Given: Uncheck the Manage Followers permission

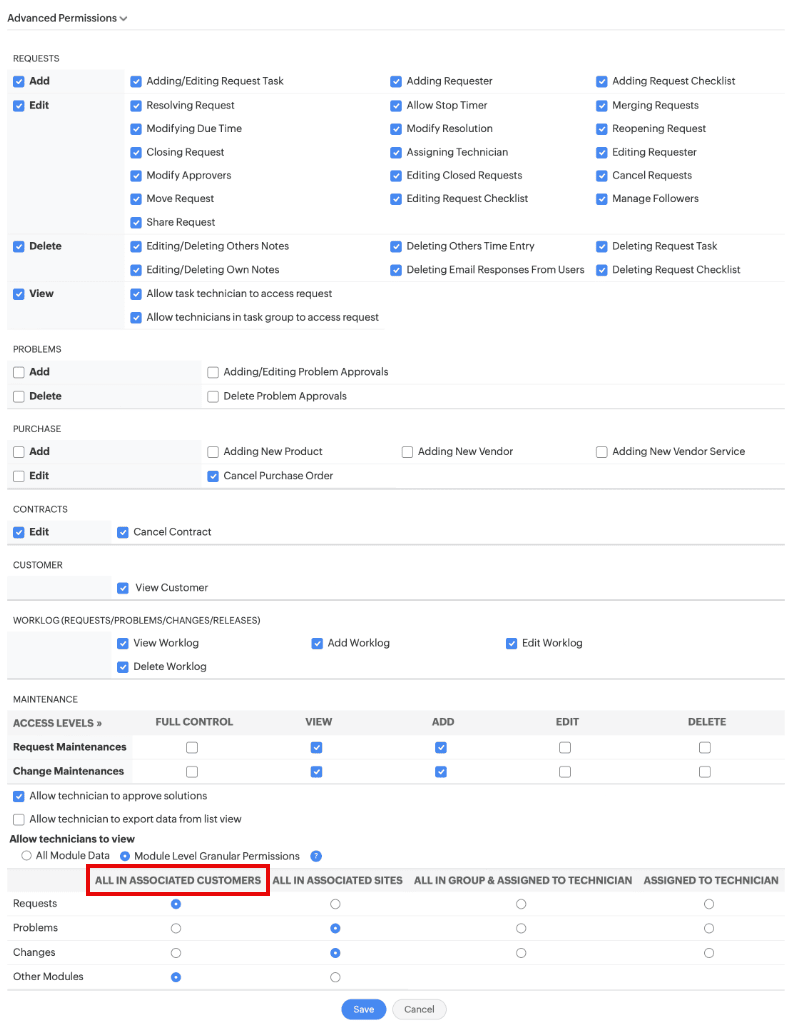Looking at the screenshot, I should pos(602,199).
